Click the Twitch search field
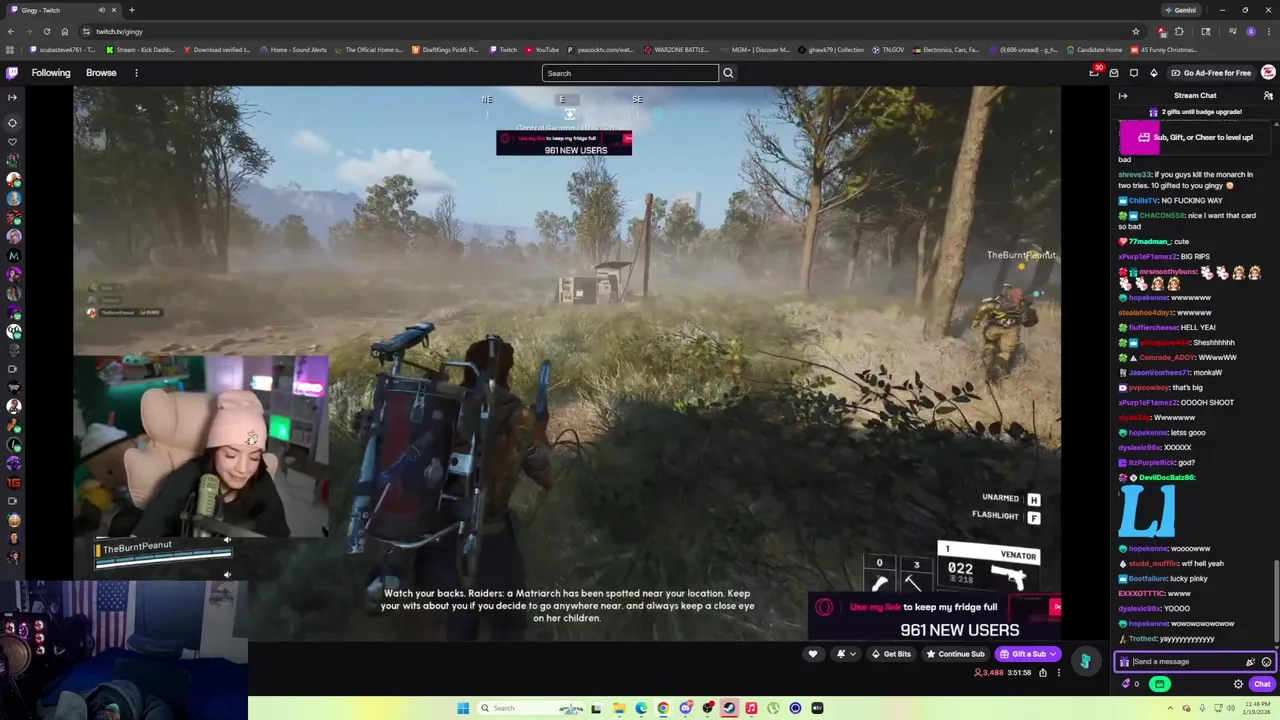 pos(630,73)
